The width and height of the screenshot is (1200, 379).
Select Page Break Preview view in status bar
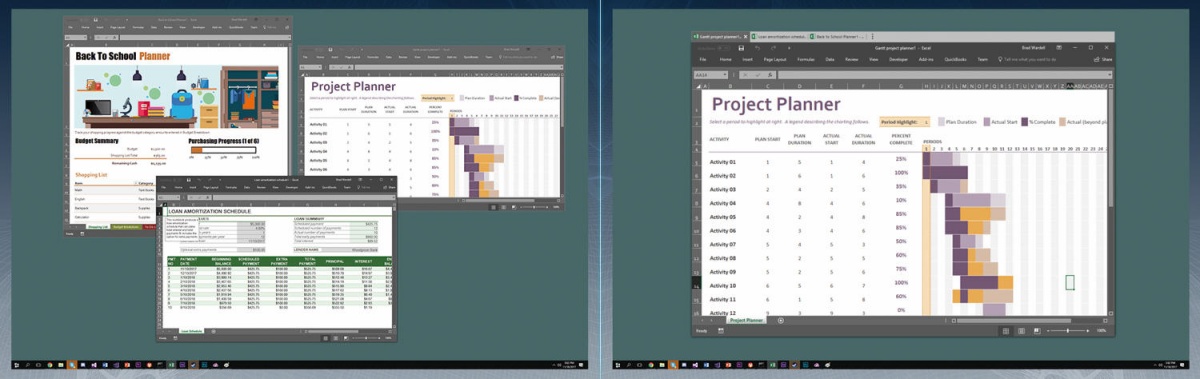[1037, 331]
